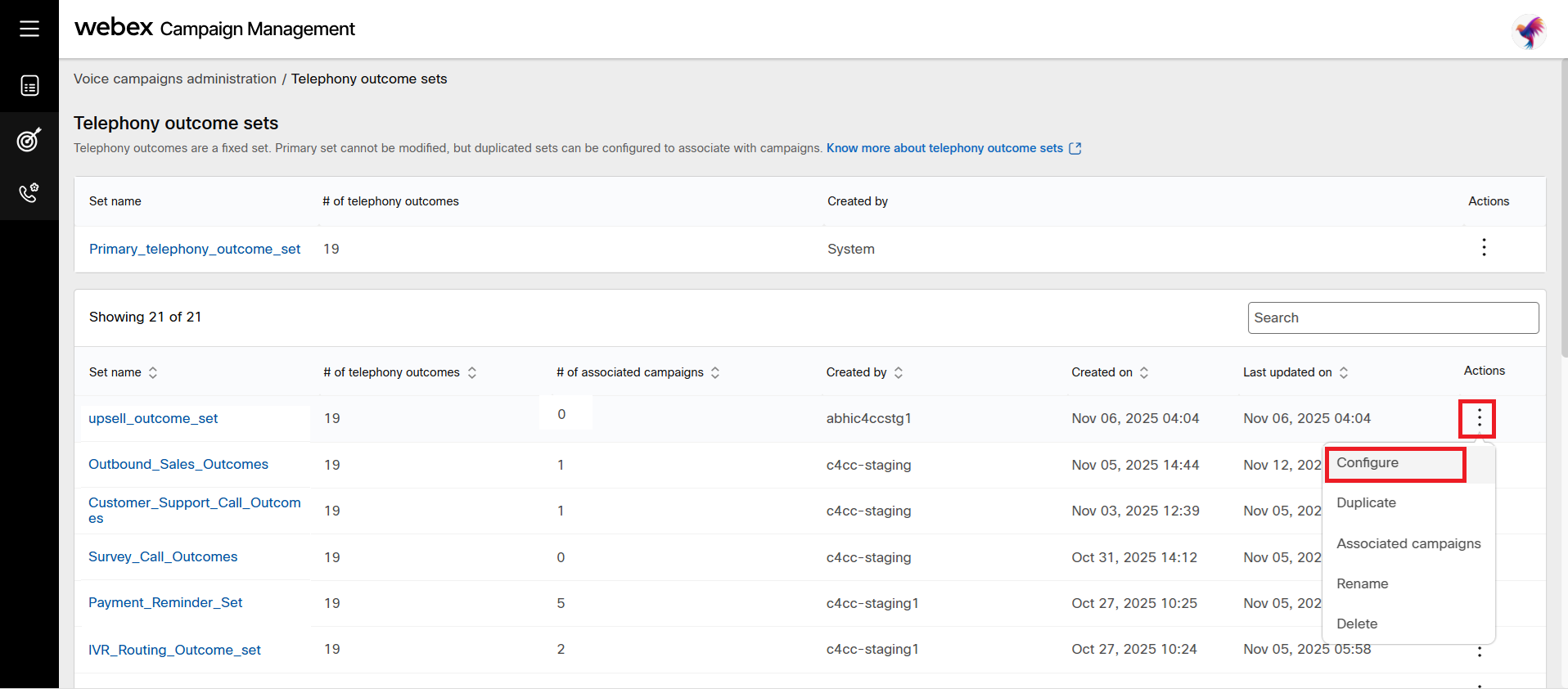Sort by number of associated campaigns
Image resolution: width=1568 pixels, height=689 pixels.
[x=715, y=372]
